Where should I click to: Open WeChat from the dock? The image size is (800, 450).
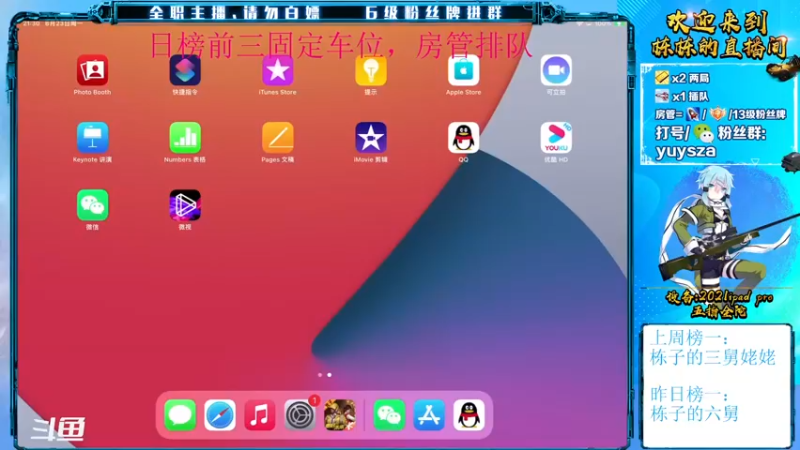389,415
